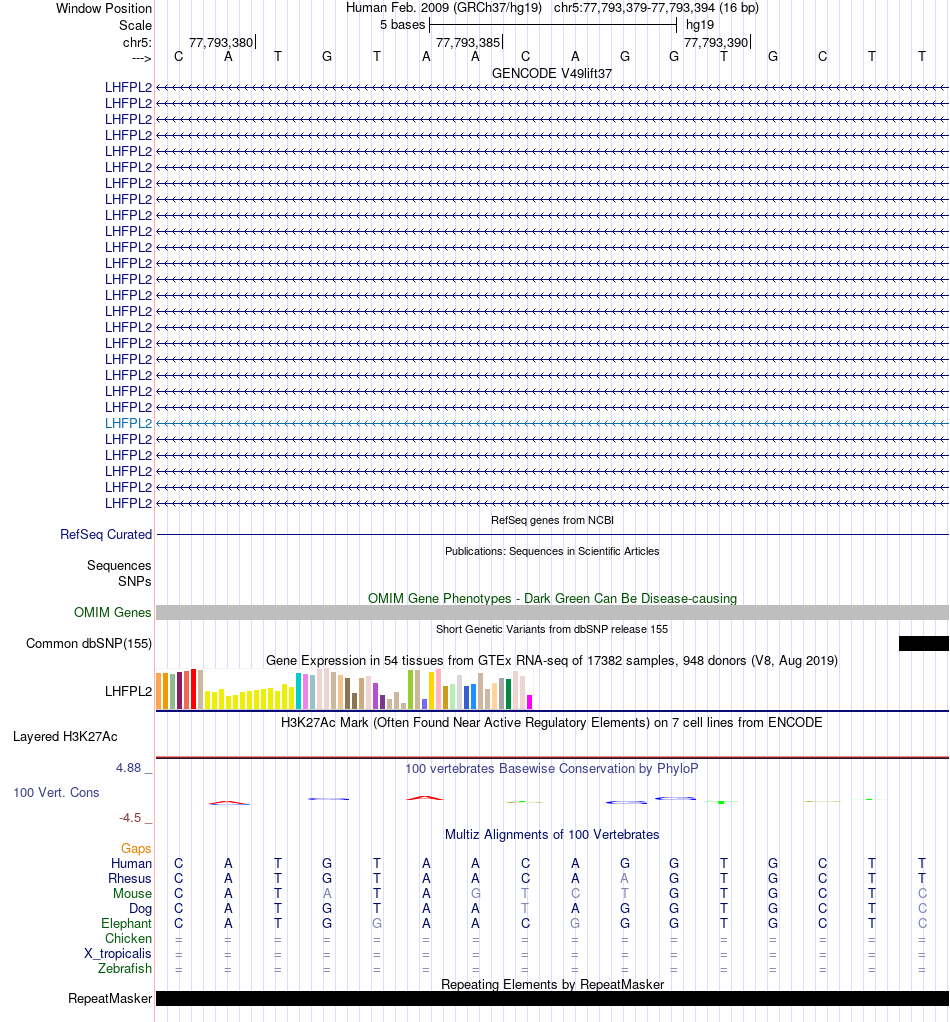Open Publications: Sequences in Scientific Articles title
Screen dimensions: 950x1022
point(552,551)
